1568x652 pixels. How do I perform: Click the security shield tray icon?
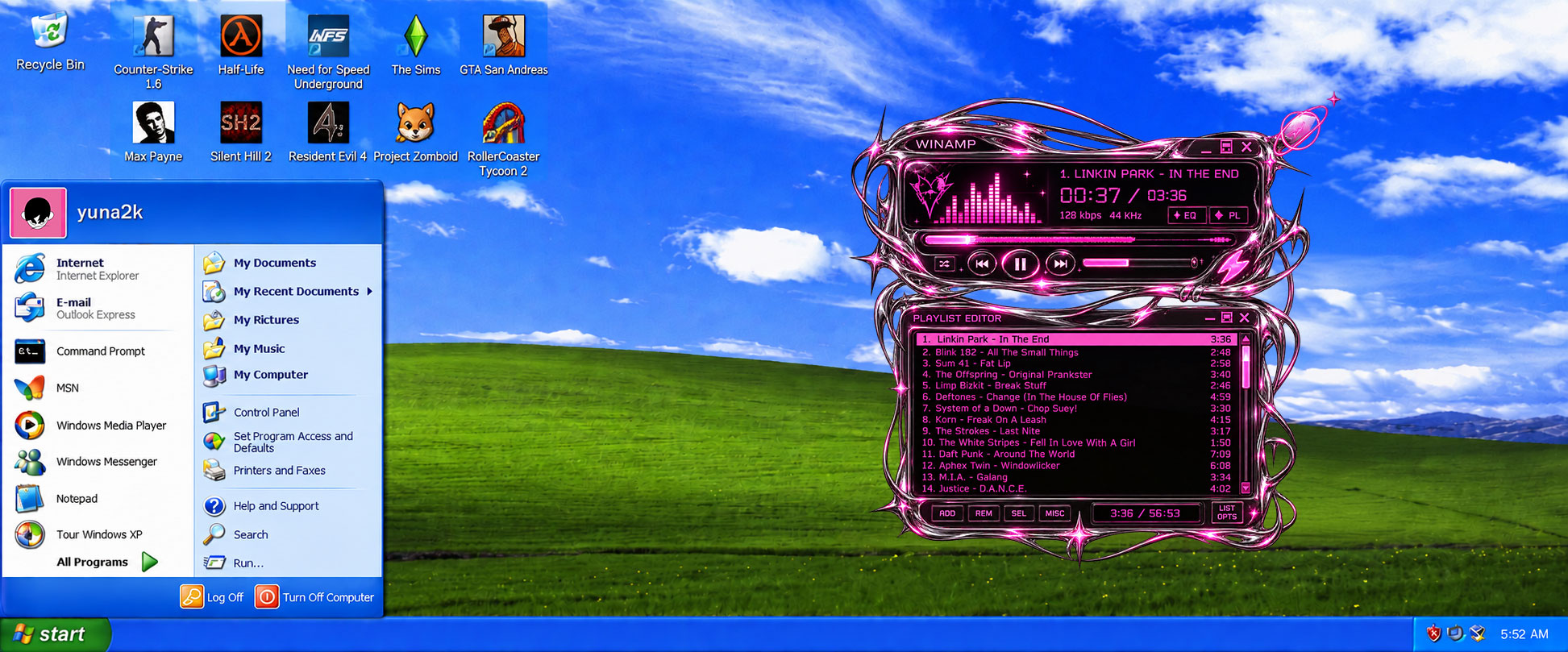click(x=1433, y=633)
